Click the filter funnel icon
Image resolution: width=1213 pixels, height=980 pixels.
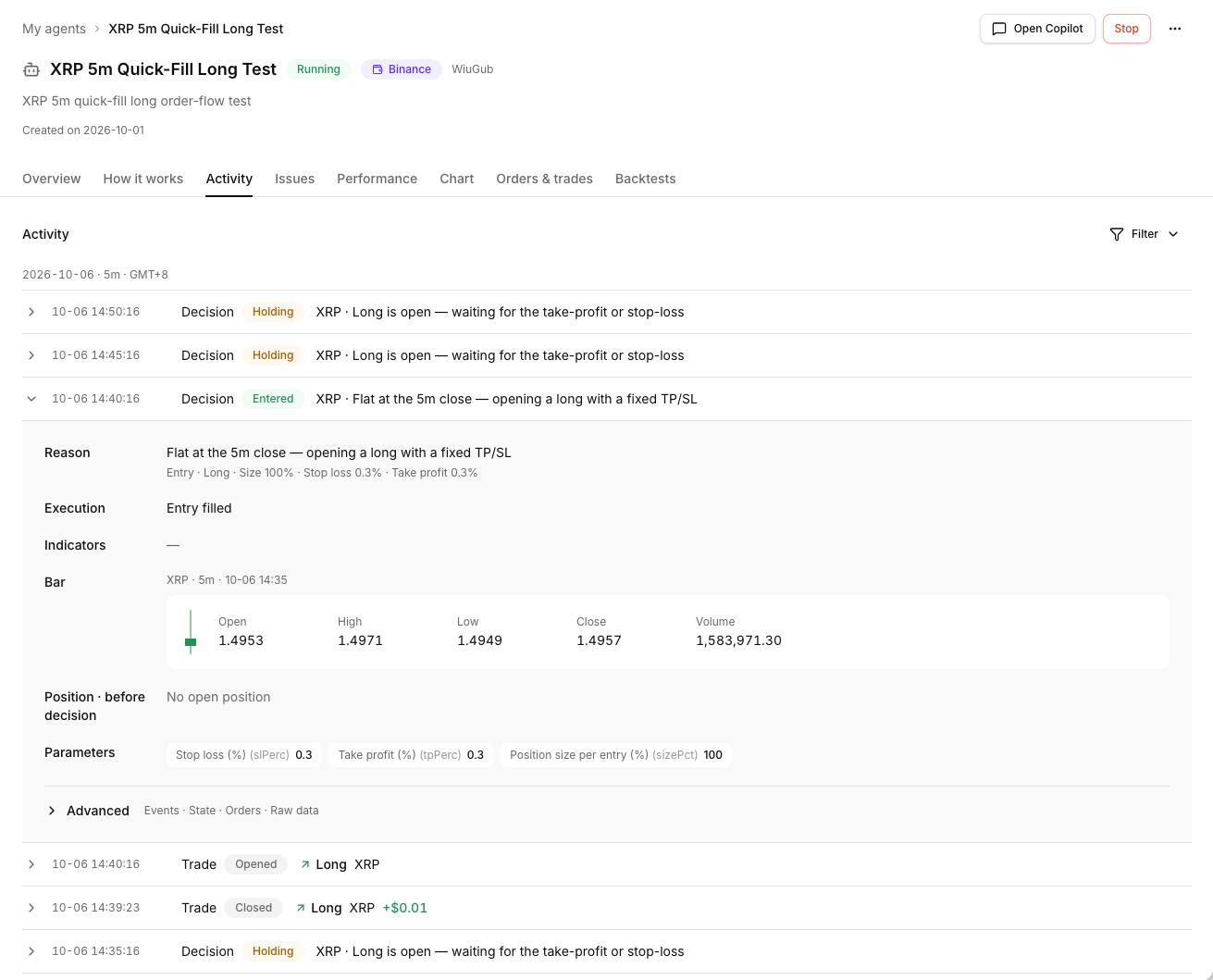[x=1117, y=234]
